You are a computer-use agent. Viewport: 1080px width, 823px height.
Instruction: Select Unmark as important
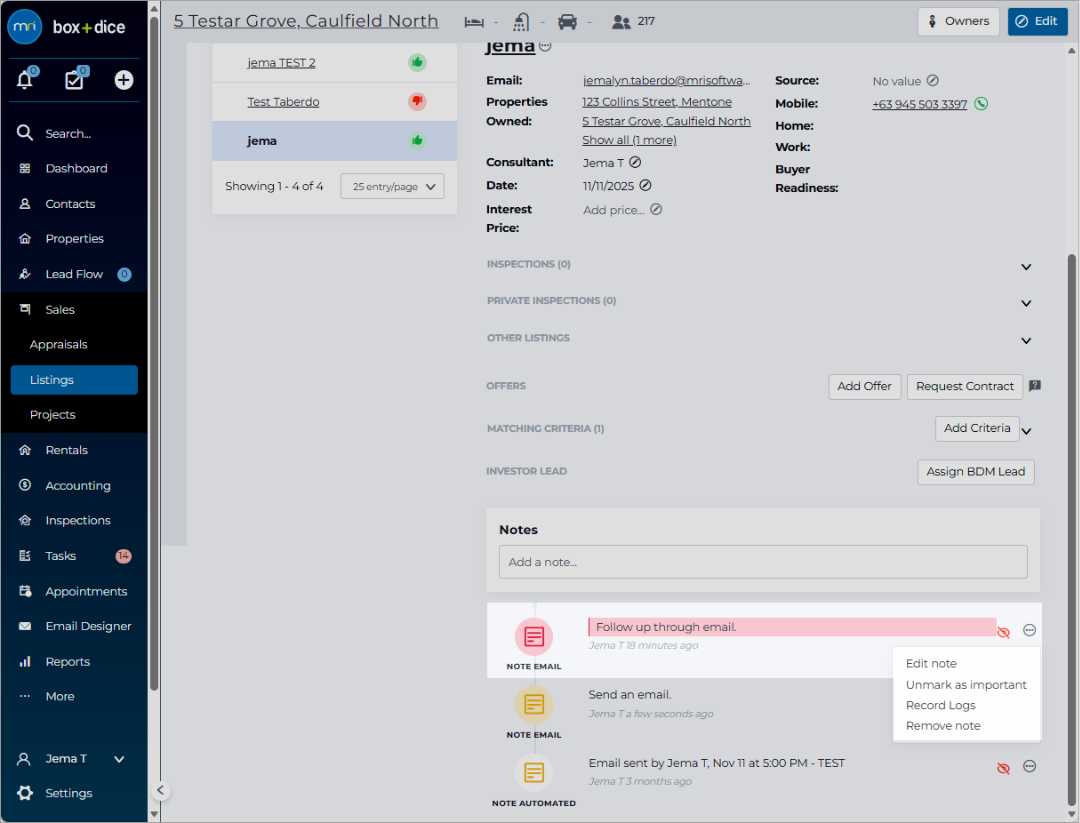966,685
